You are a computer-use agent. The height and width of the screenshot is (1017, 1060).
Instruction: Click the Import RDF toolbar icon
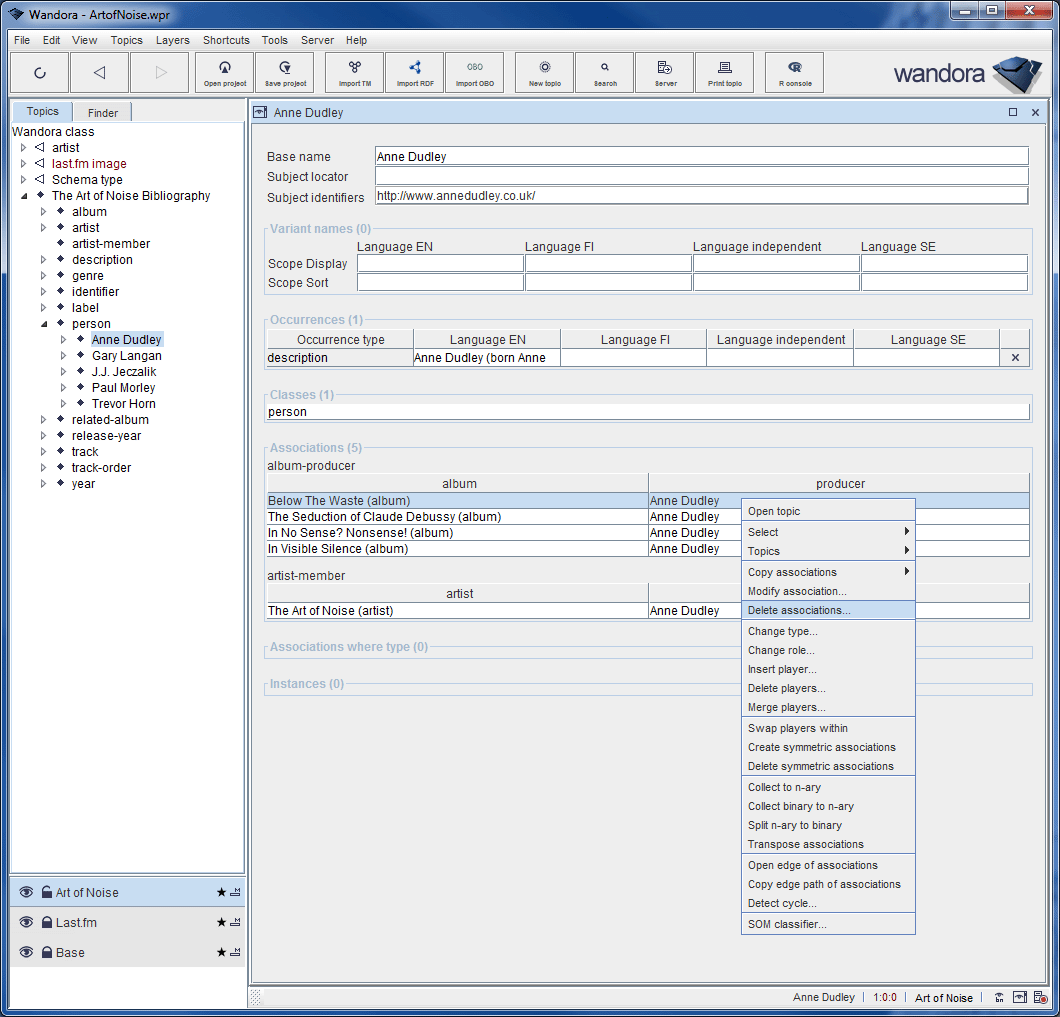tap(415, 72)
